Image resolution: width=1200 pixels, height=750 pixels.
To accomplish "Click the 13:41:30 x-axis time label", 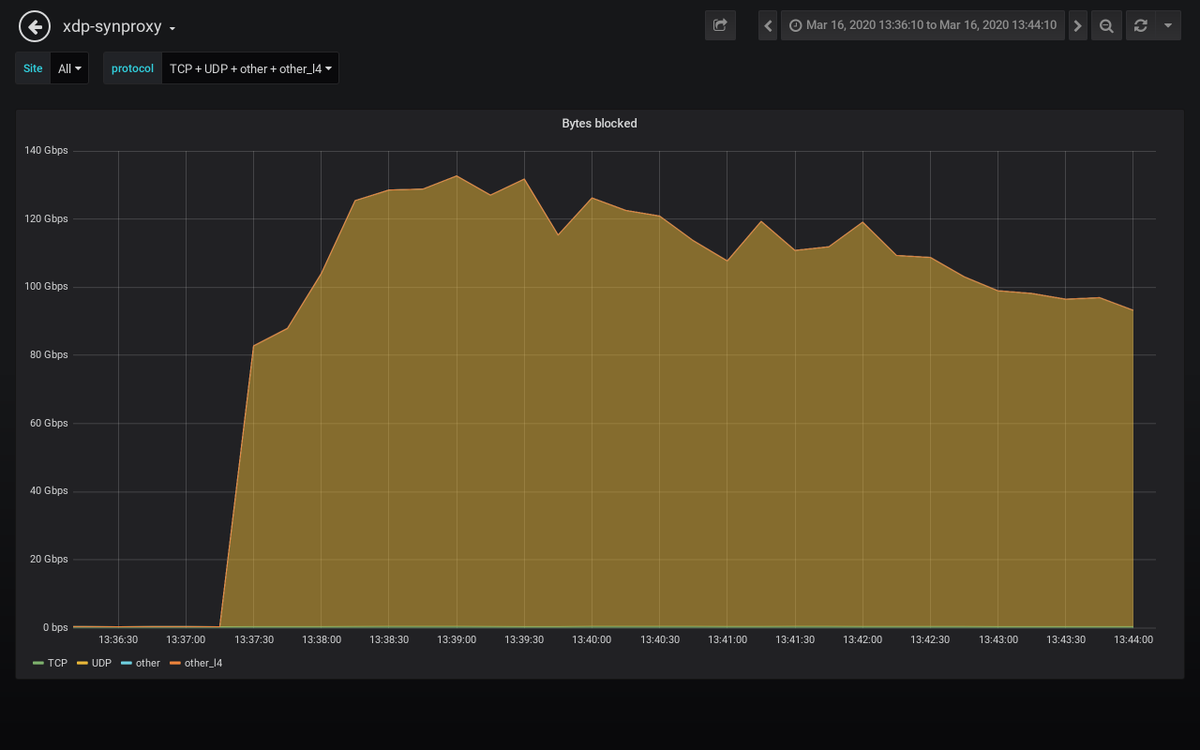I will [x=795, y=639].
